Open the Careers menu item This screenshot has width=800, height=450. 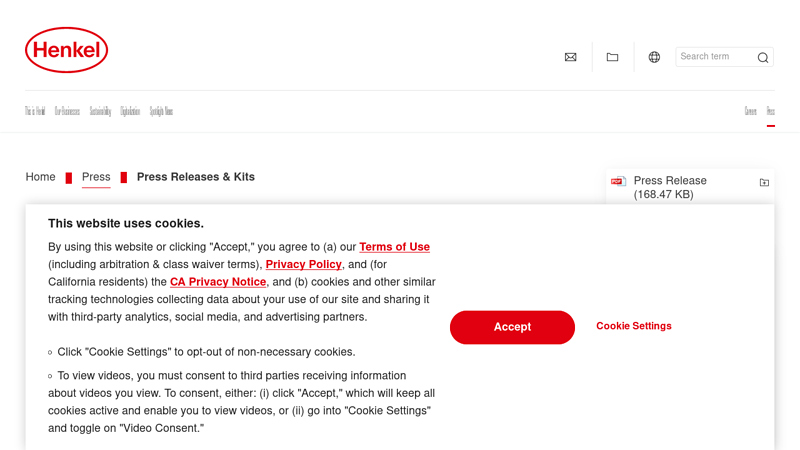(x=750, y=111)
